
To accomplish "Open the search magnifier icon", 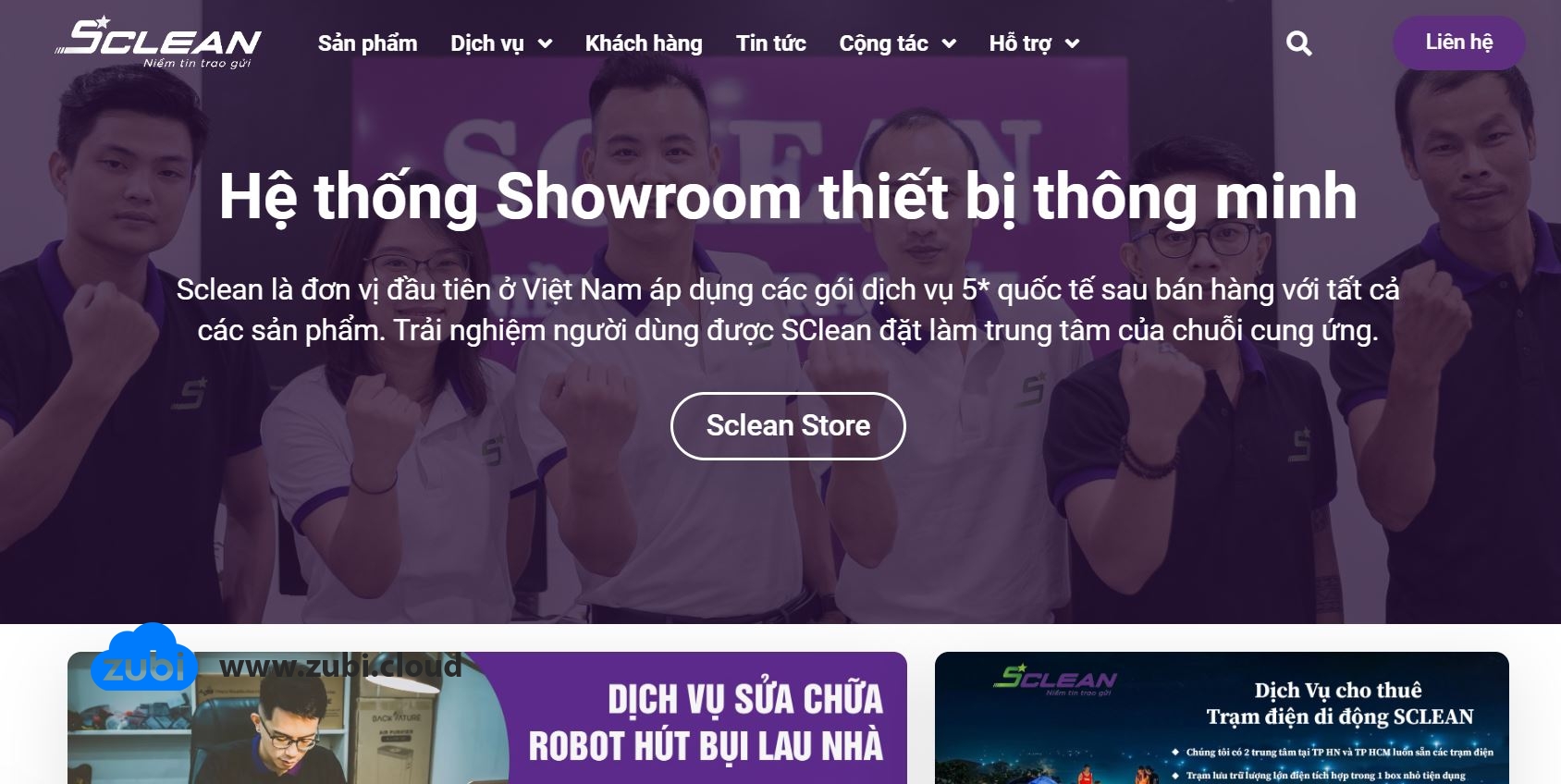I will [1298, 43].
